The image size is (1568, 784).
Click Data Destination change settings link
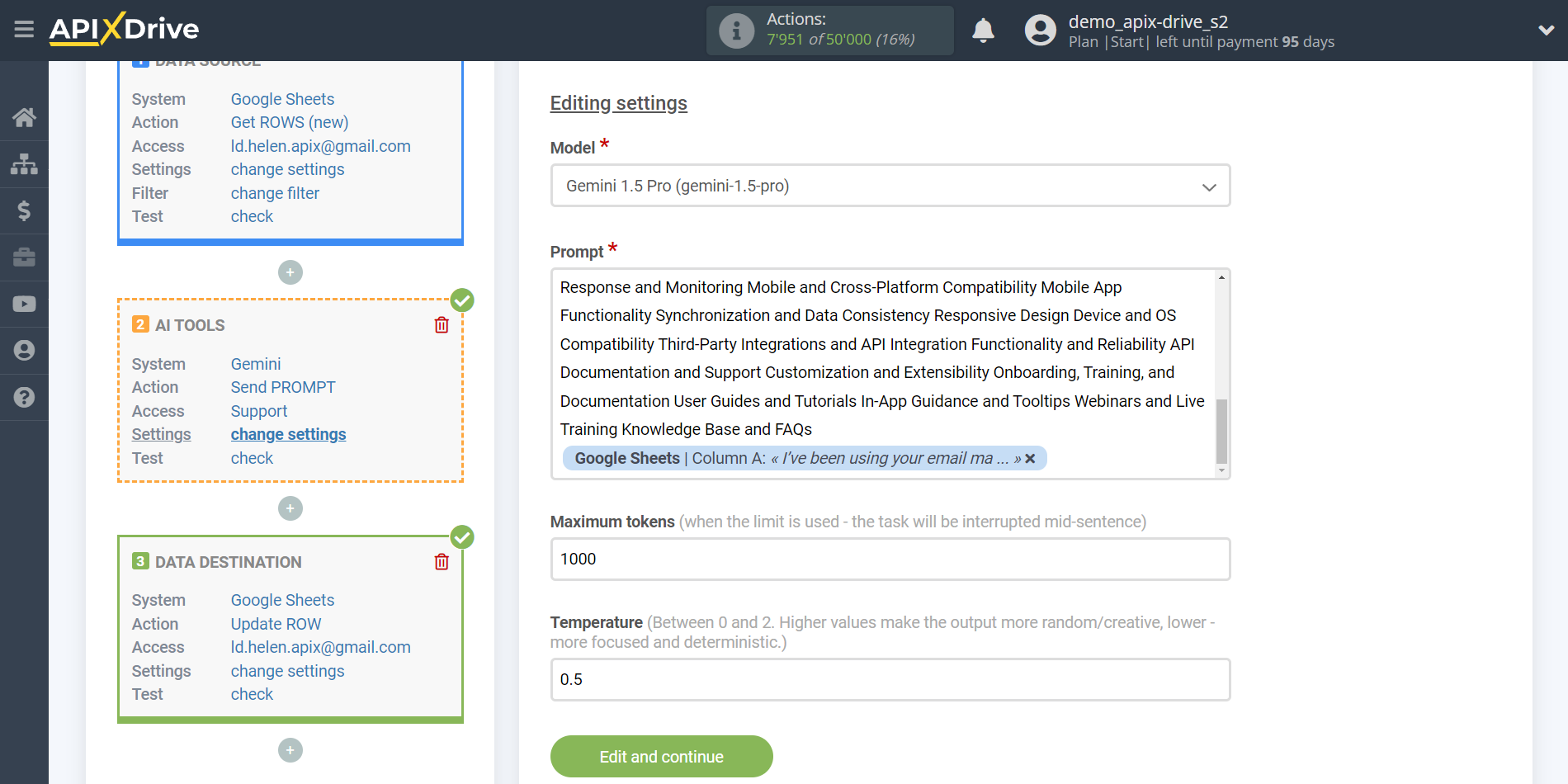pos(288,671)
